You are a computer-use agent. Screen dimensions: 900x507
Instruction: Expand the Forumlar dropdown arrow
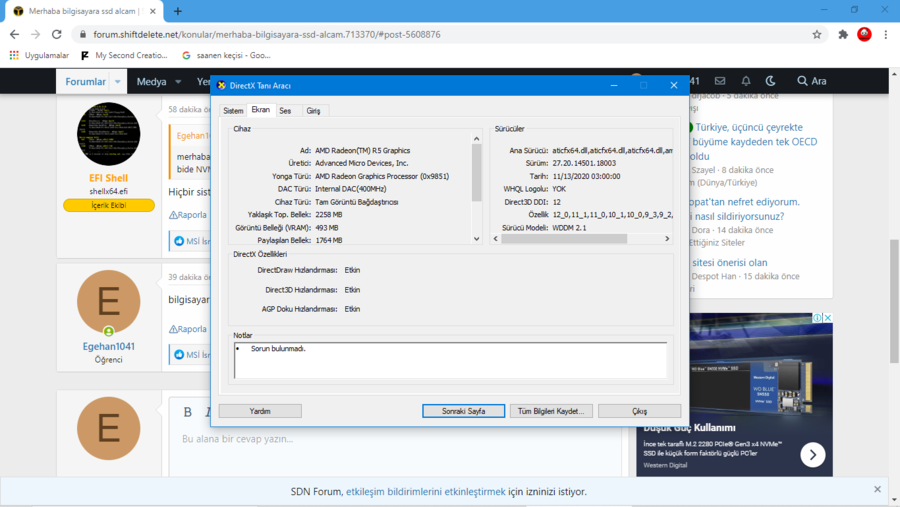click(118, 82)
